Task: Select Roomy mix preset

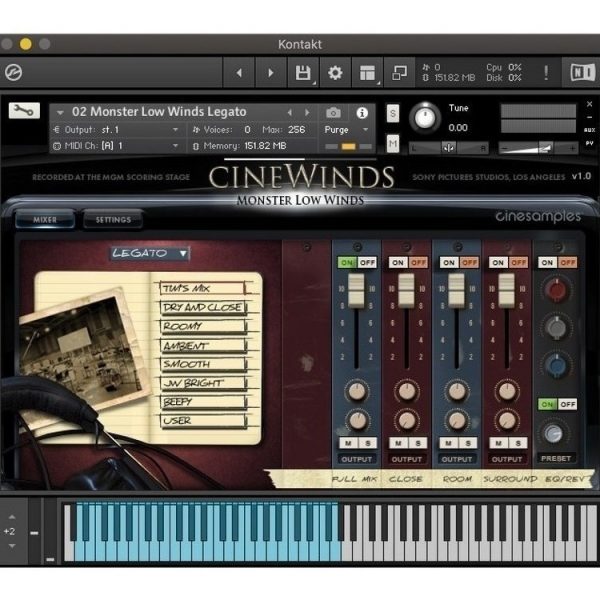Action: 203,326
